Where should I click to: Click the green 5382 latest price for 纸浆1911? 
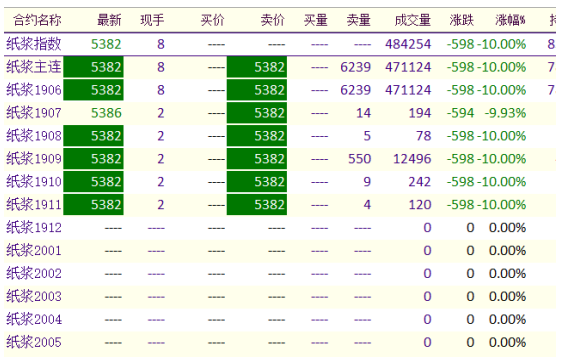pyautogui.click(x=94, y=205)
